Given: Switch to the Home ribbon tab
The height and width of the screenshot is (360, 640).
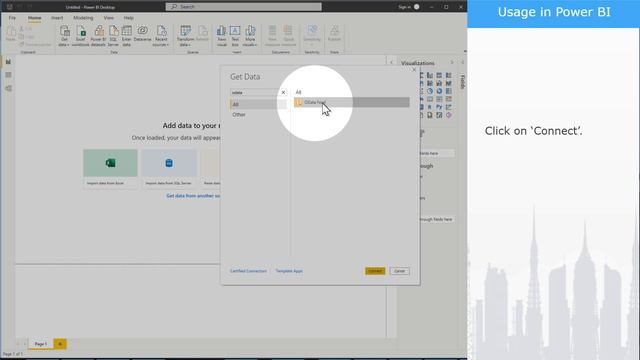Looking at the screenshot, I should [x=34, y=18].
